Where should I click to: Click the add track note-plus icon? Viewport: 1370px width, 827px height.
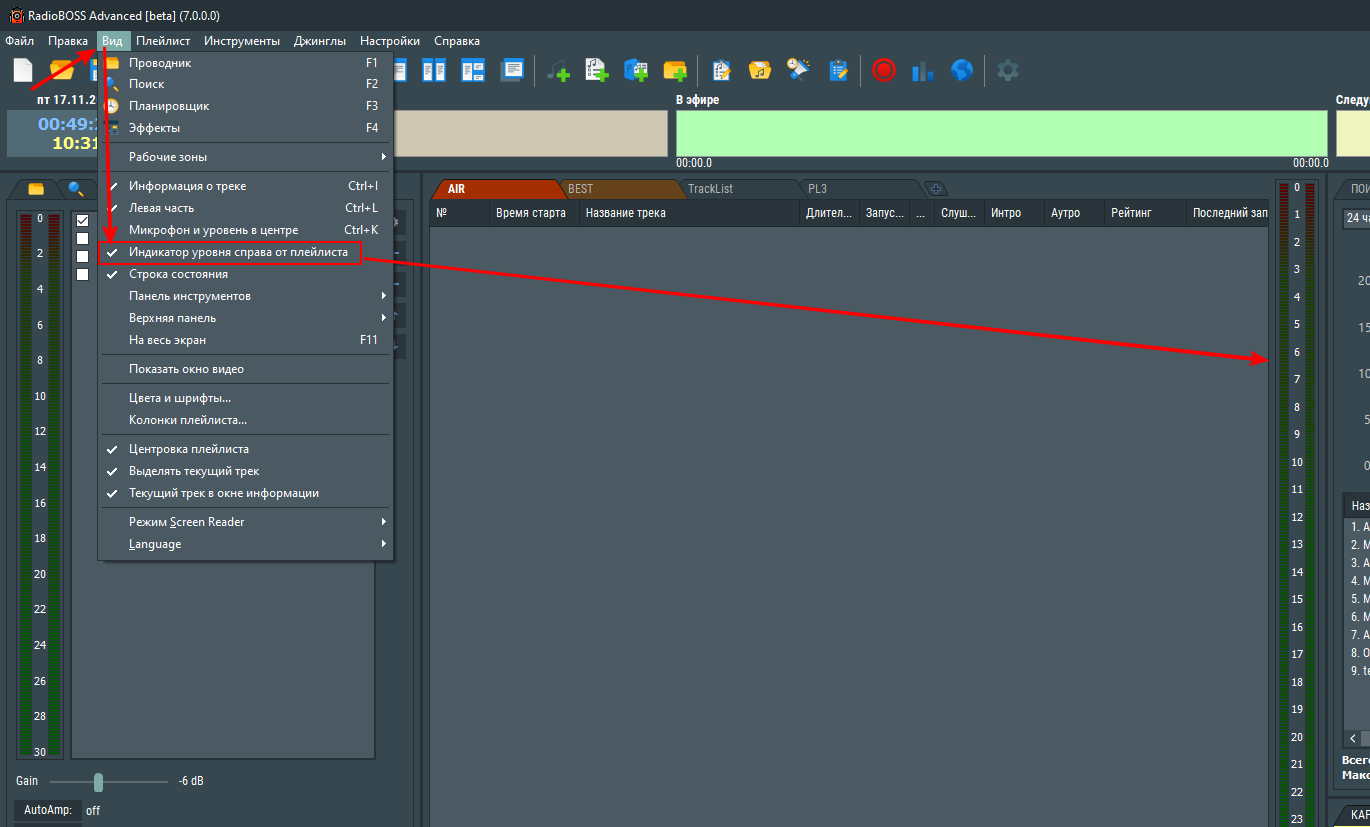[558, 71]
